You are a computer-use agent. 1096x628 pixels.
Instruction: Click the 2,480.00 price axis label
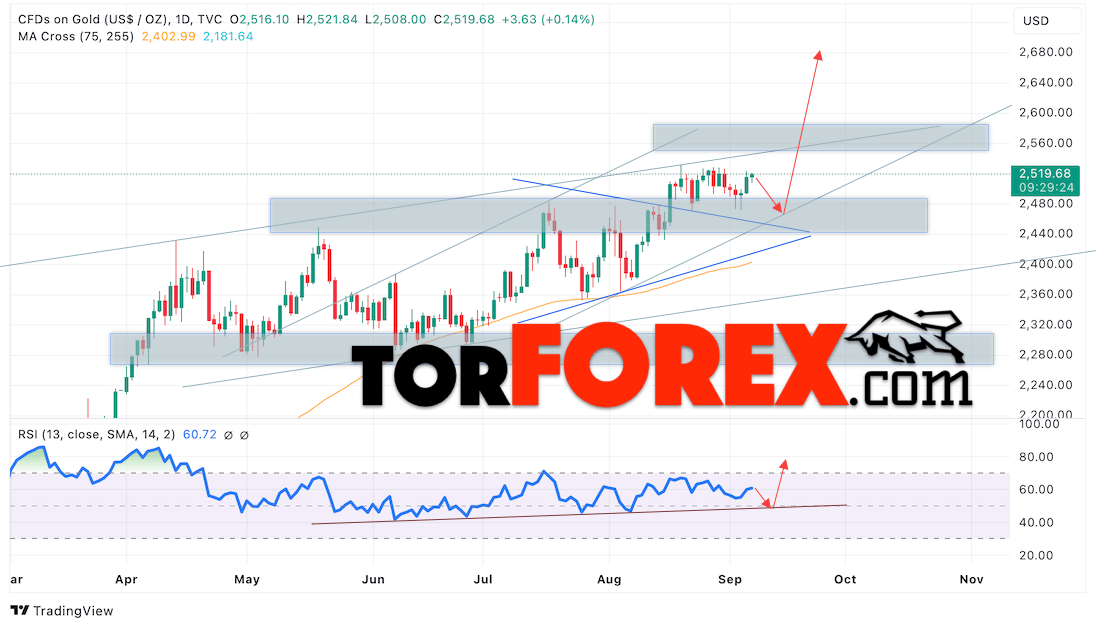pyautogui.click(x=1046, y=204)
